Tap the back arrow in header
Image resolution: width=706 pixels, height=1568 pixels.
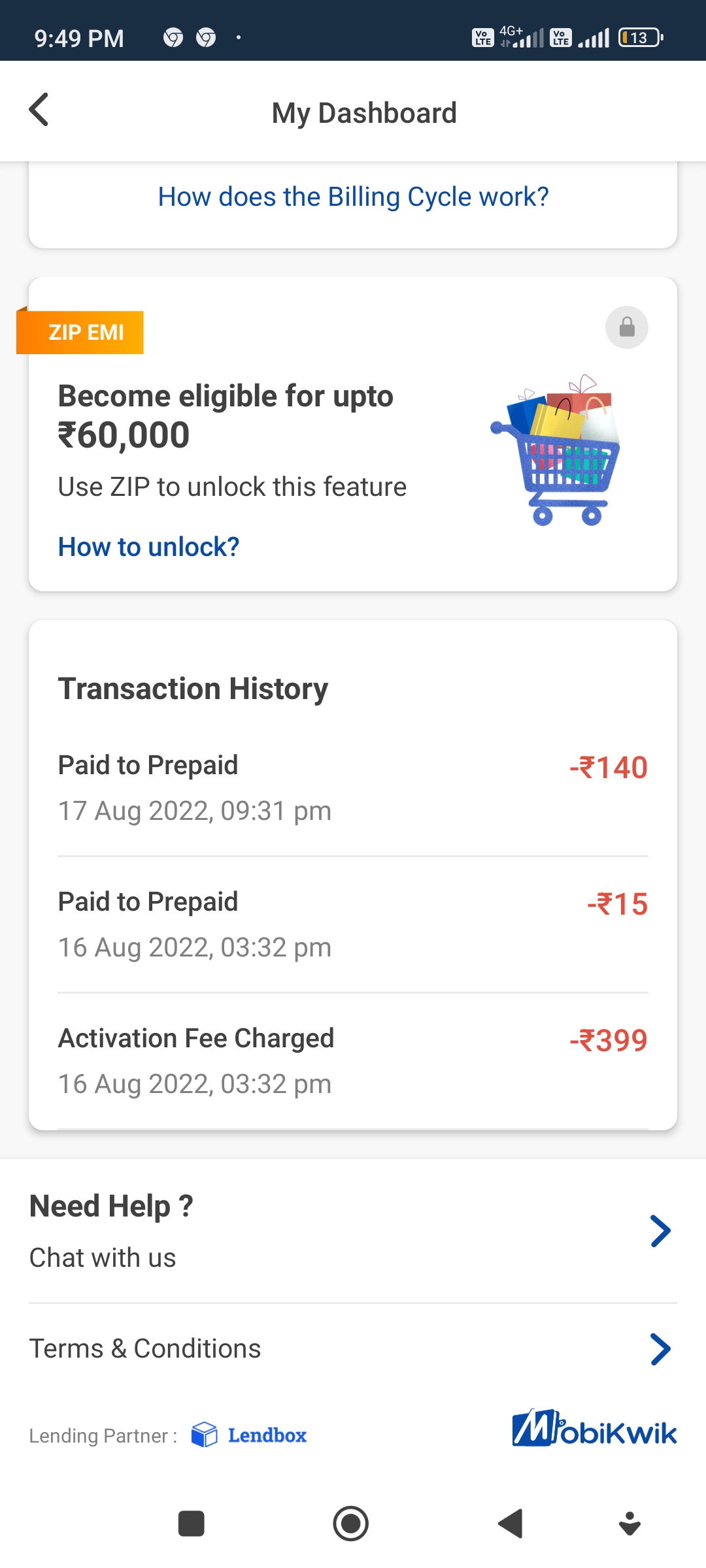[39, 110]
